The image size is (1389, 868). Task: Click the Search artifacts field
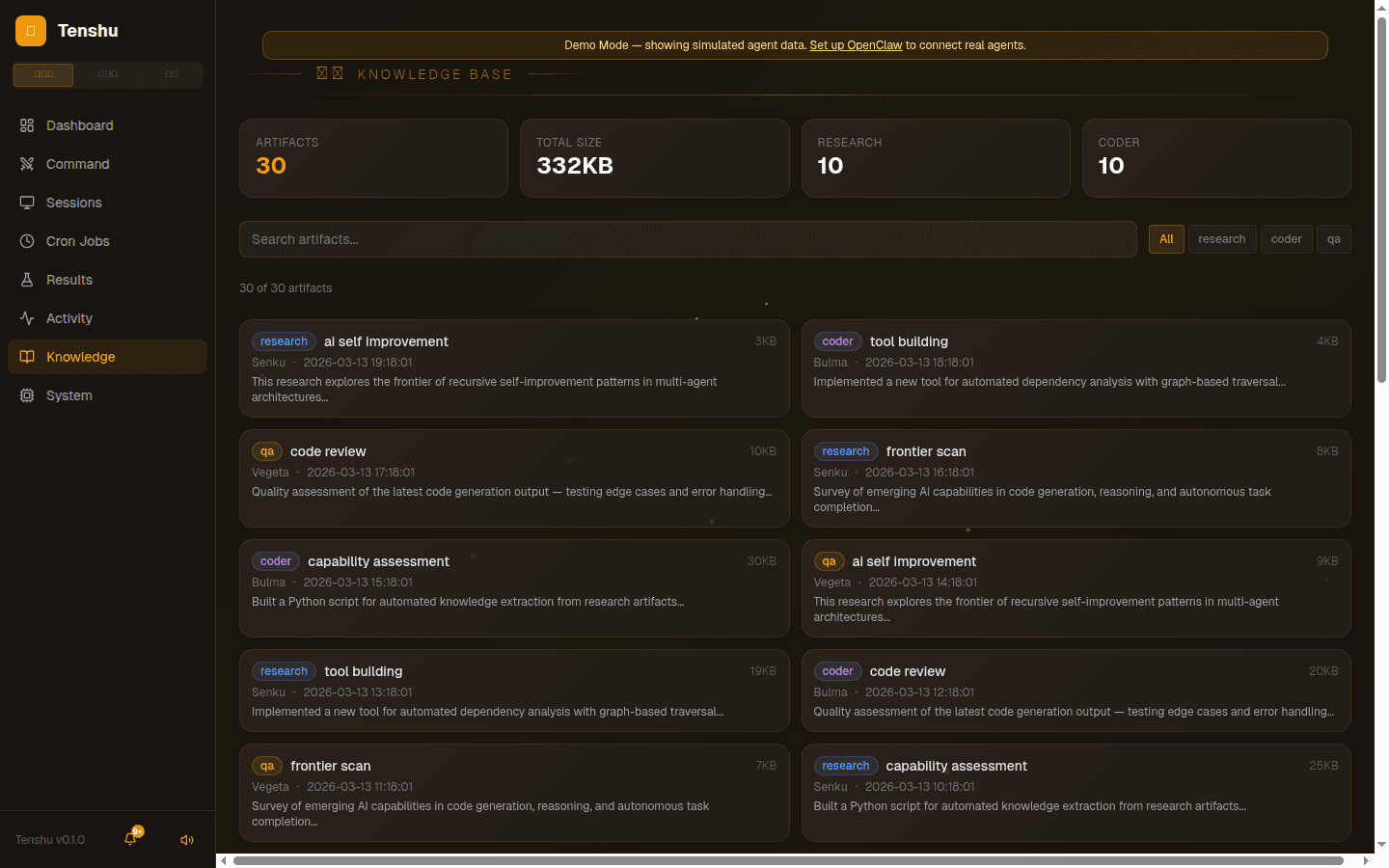pyautogui.click(x=688, y=239)
